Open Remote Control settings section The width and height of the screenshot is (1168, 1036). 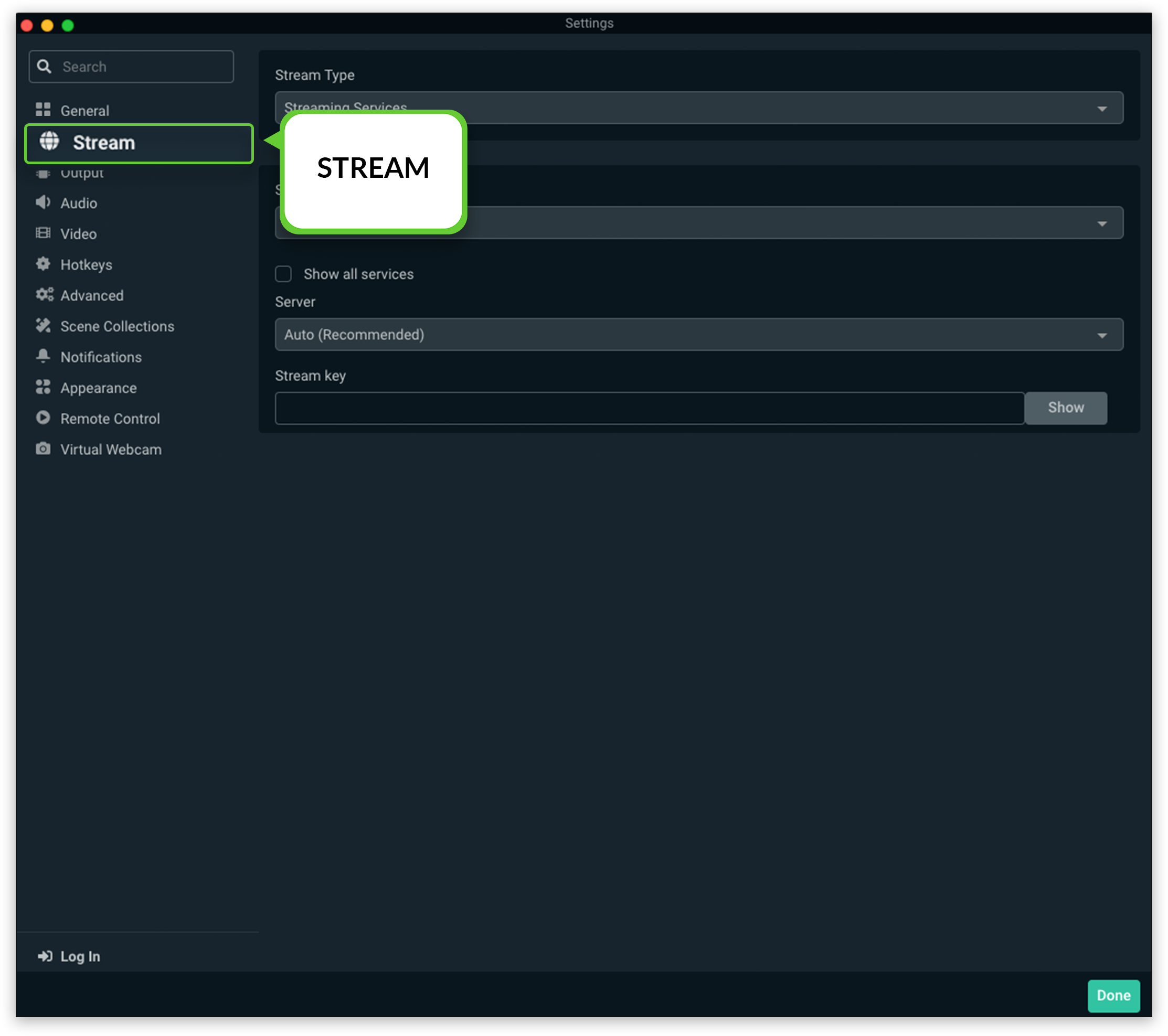[110, 418]
